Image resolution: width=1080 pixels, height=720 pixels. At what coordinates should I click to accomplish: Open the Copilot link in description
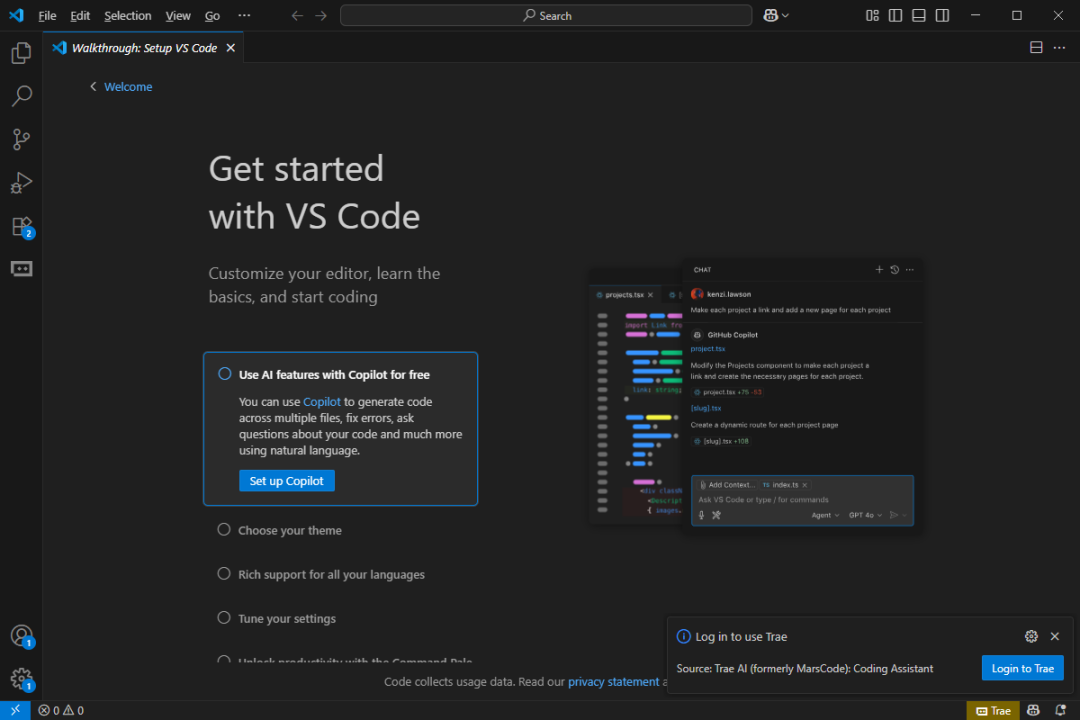coord(322,402)
